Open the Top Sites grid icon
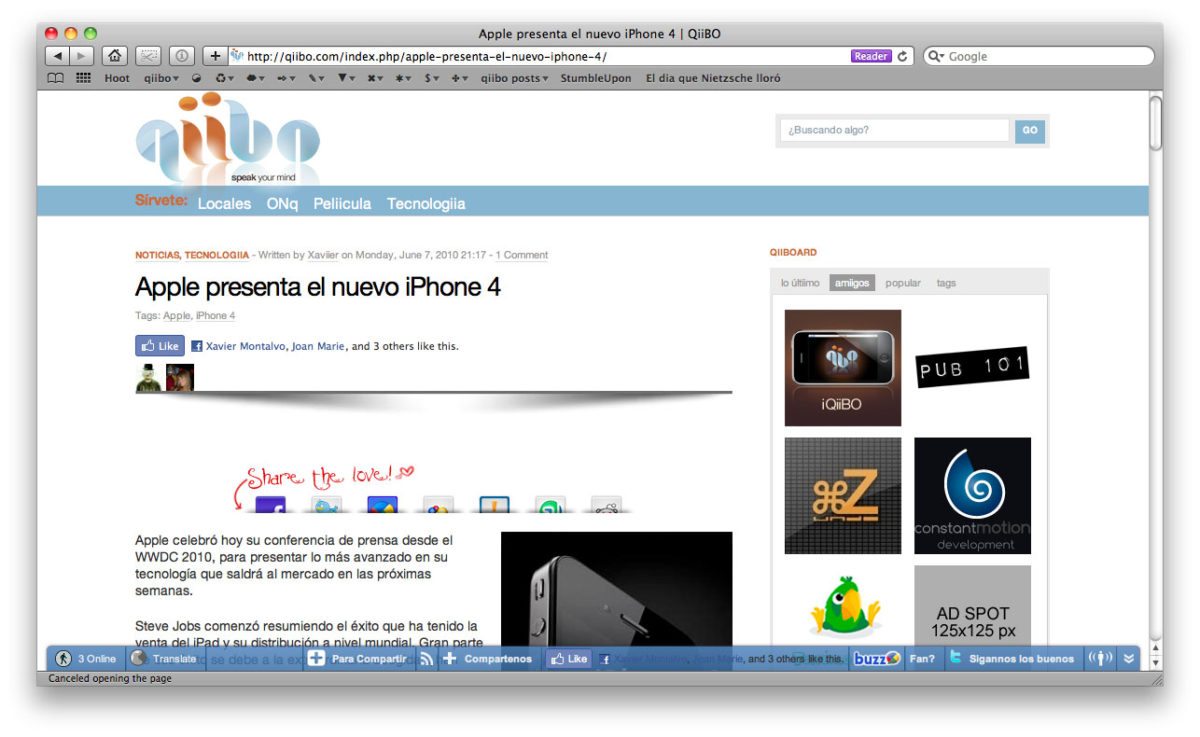 [84, 78]
